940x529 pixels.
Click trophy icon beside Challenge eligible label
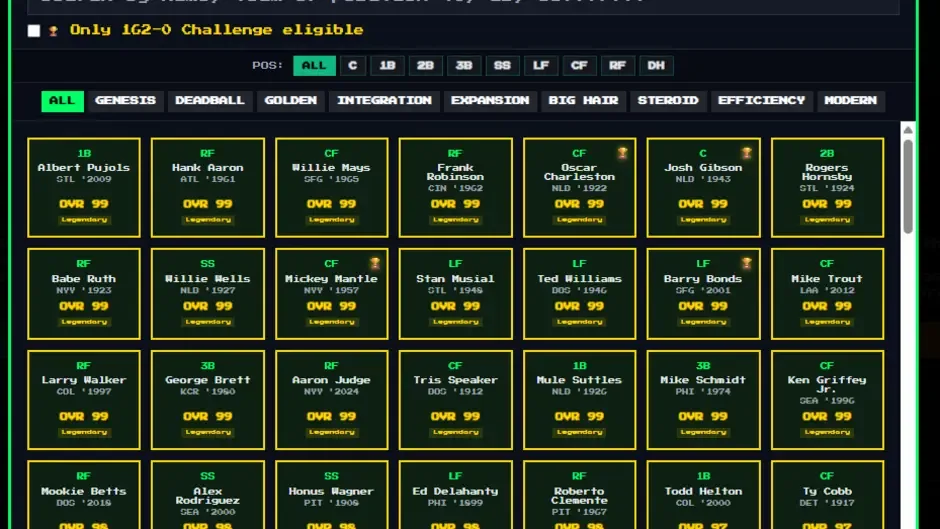[53, 31]
